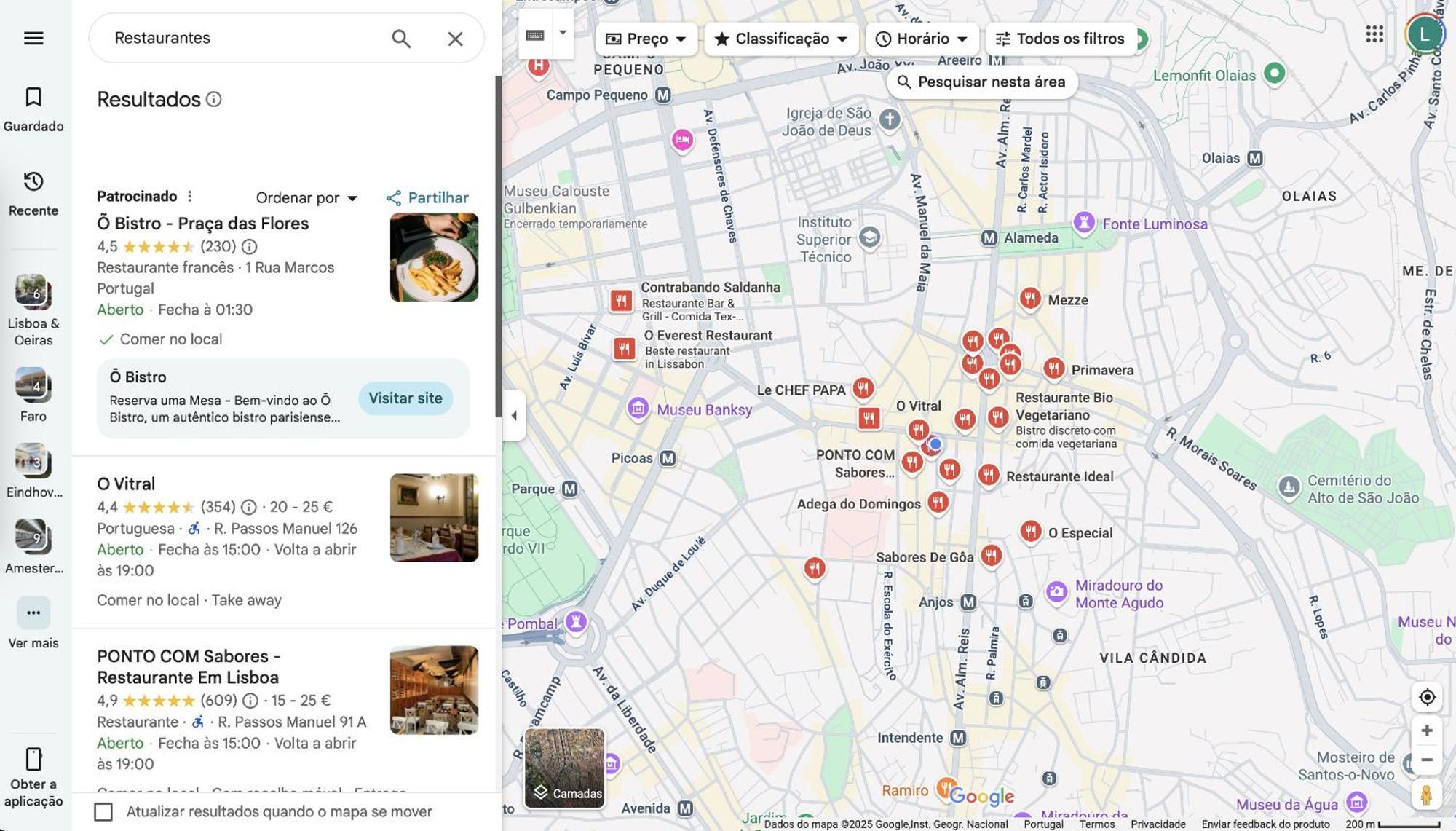The height and width of the screenshot is (831, 1456).
Task: Click Street View pegman
Action: click(1427, 795)
